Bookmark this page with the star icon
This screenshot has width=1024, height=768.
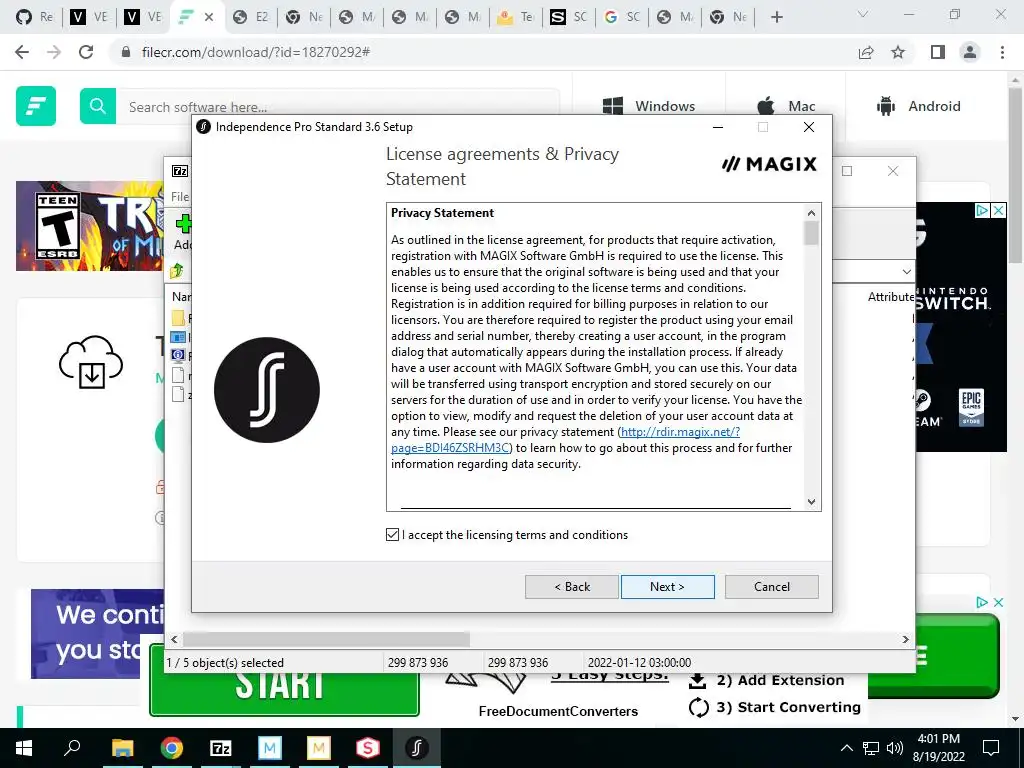898,52
